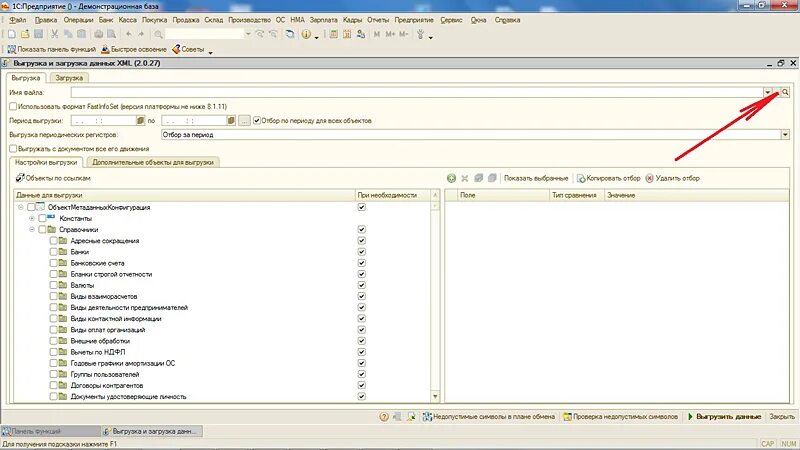
Task: Check the ОбъектМетаданныхКонфигурация checkbox
Action: [x=31, y=207]
